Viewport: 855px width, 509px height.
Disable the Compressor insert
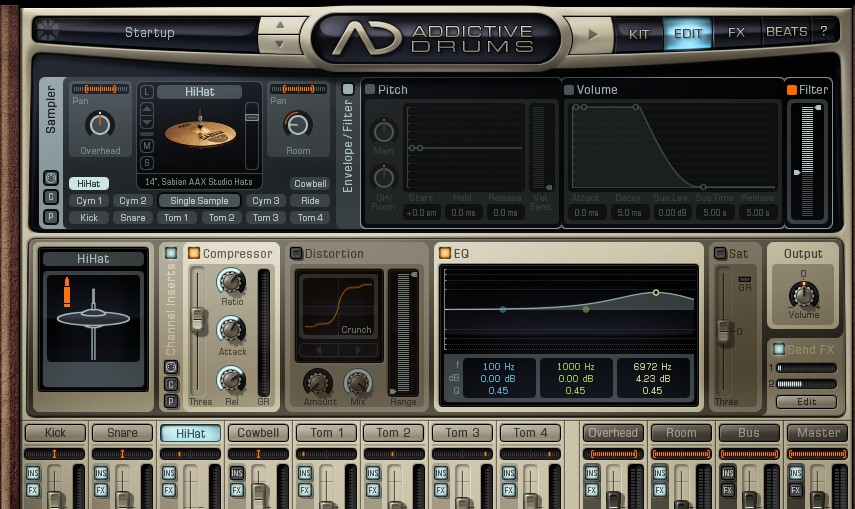(x=194, y=253)
